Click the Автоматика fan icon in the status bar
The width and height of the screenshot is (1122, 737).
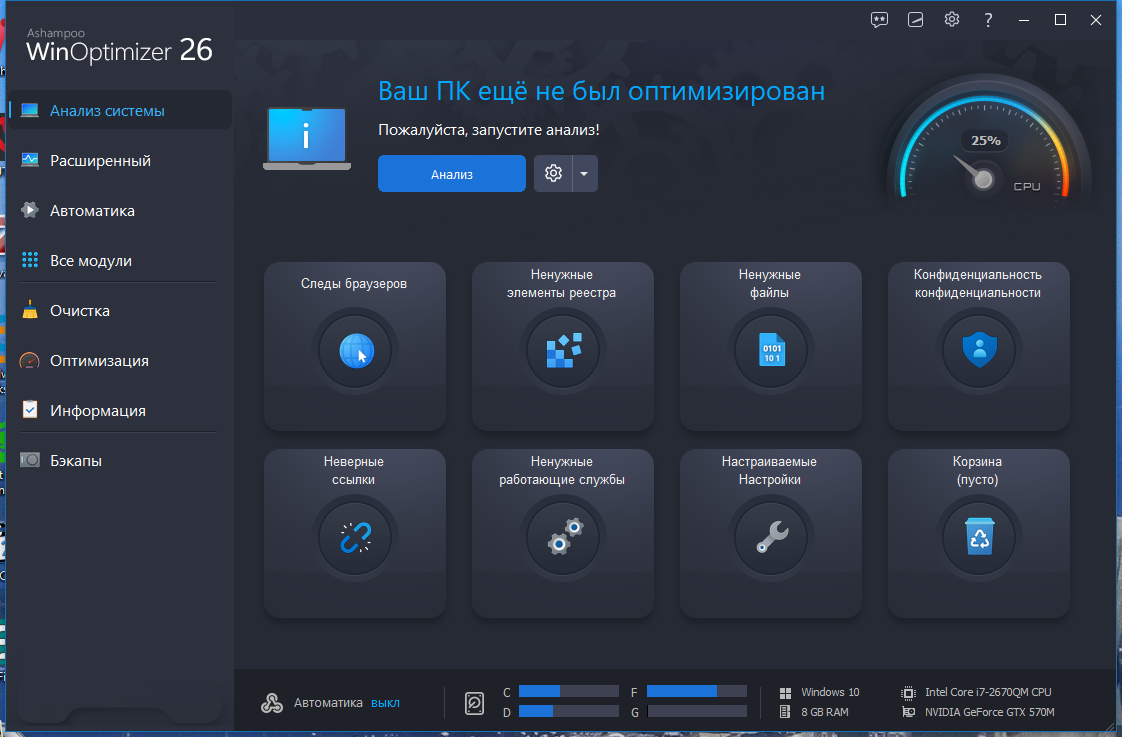272,703
